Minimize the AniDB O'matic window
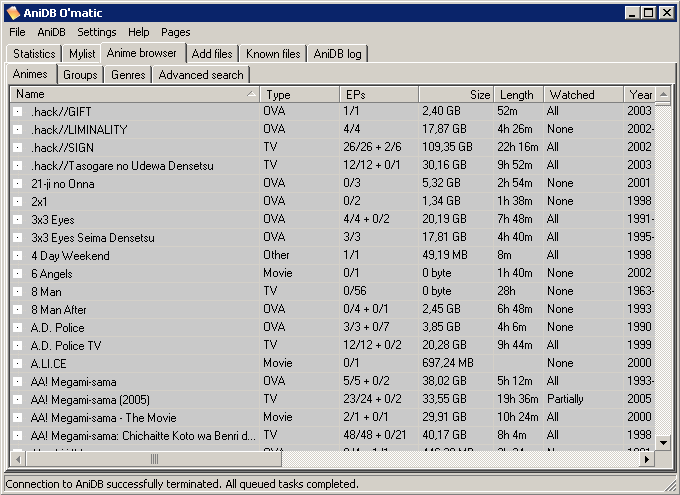 (633, 13)
